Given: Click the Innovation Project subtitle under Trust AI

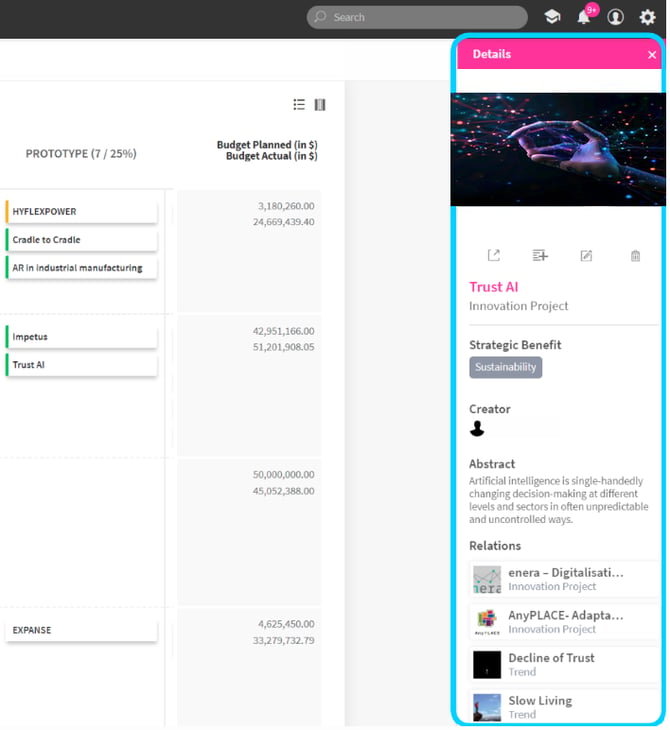Looking at the screenshot, I should point(519,306).
